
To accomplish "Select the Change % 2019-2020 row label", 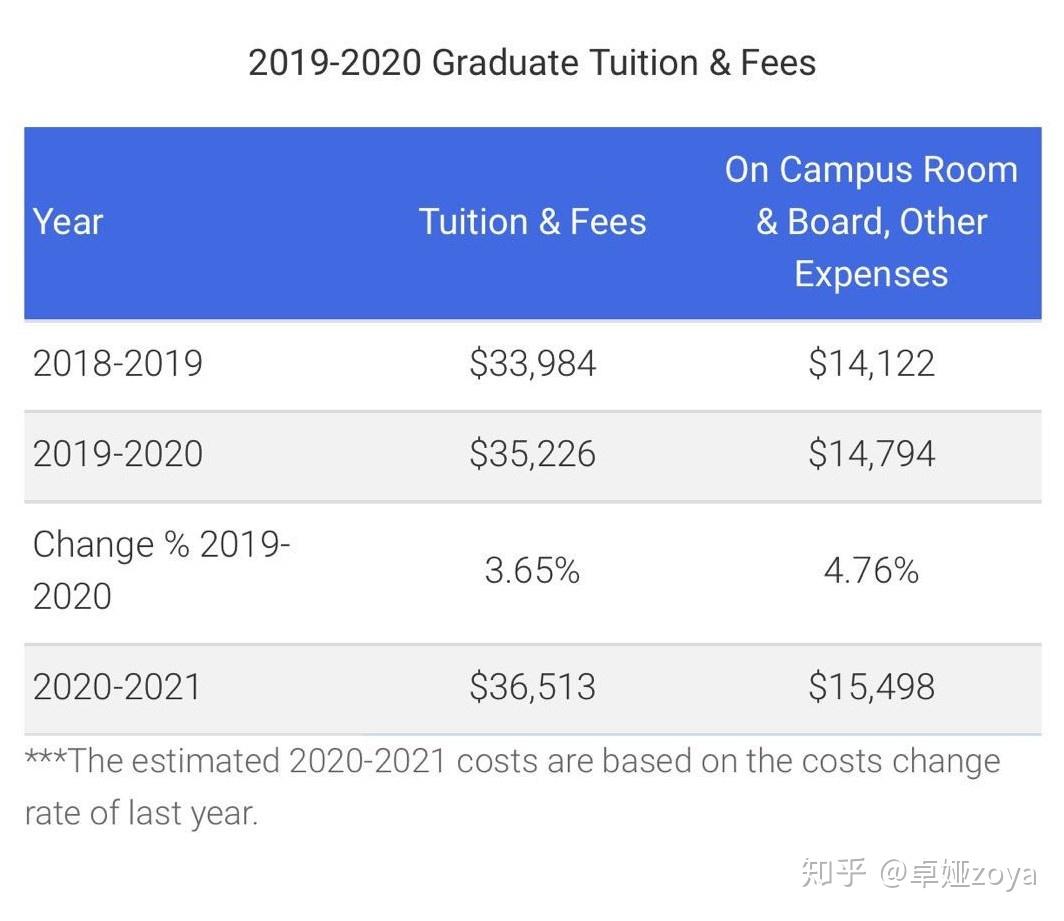I will pyautogui.click(x=160, y=570).
